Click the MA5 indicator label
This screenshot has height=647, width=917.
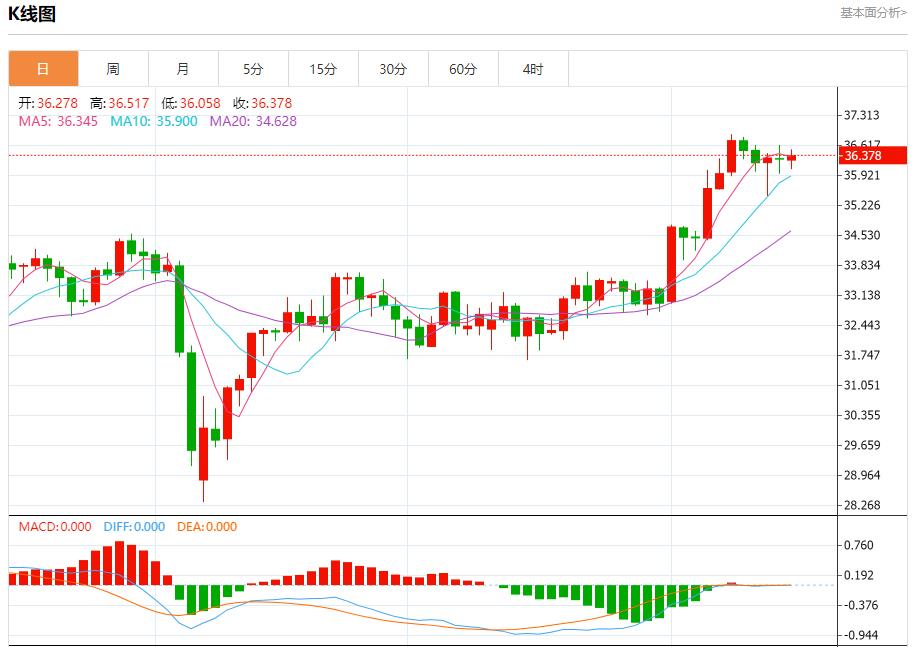tap(59, 121)
